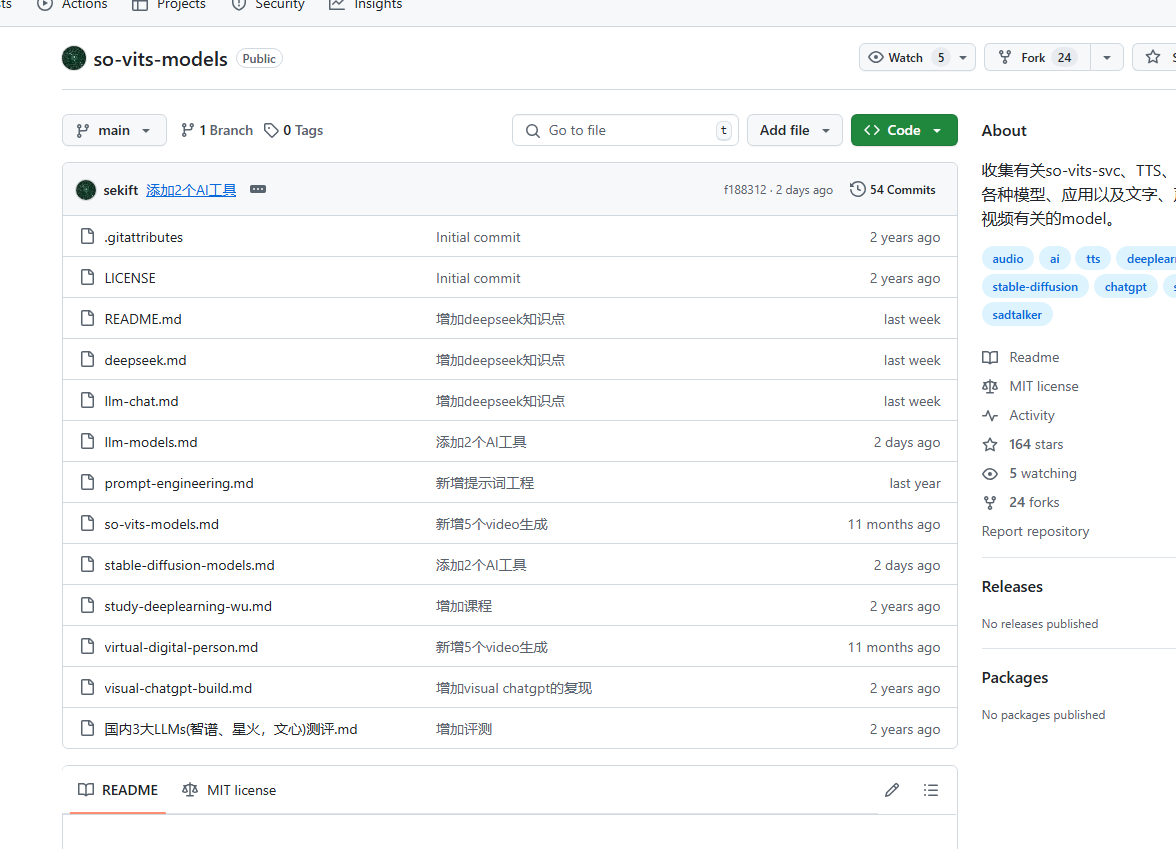Click the file icon for visual-chatgpt-build.md
Image resolution: width=1176 pixels, height=849 pixels.
coord(87,688)
